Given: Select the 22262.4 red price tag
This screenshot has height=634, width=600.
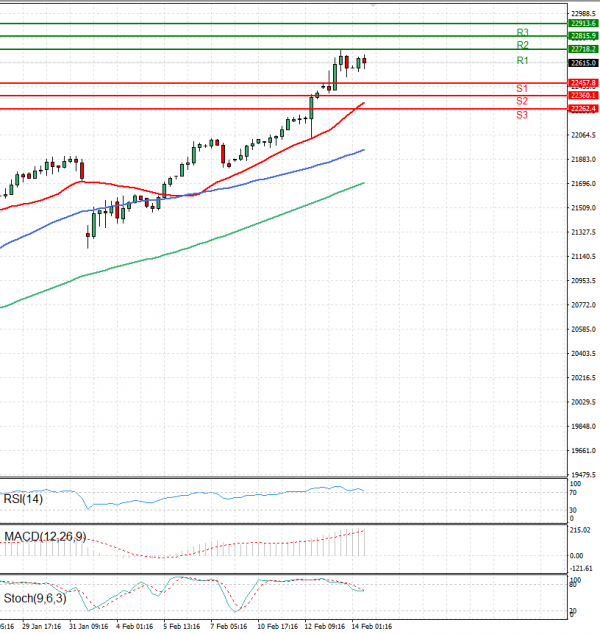Looking at the screenshot, I should 583,109.
